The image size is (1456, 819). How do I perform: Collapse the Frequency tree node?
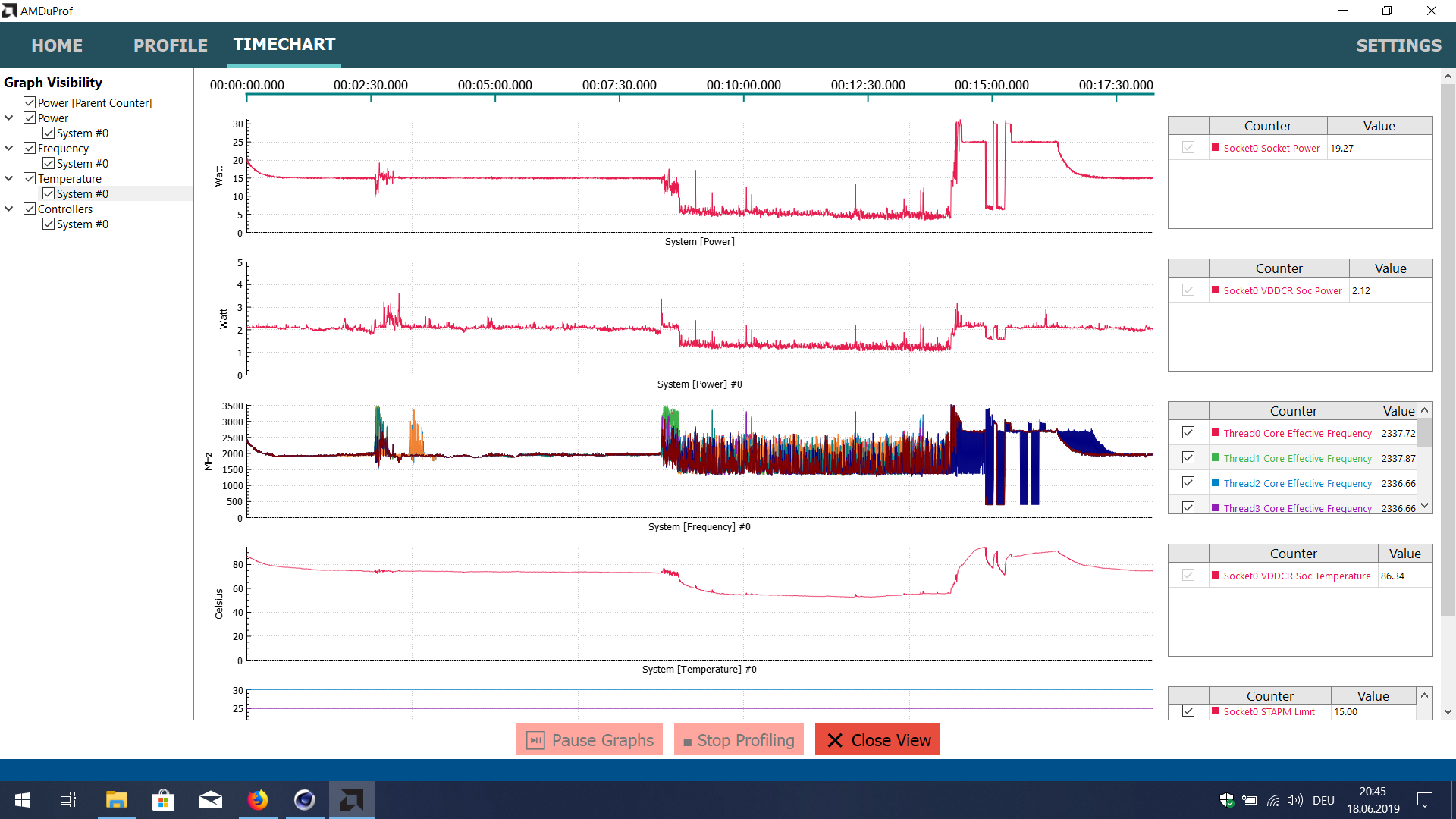9,149
